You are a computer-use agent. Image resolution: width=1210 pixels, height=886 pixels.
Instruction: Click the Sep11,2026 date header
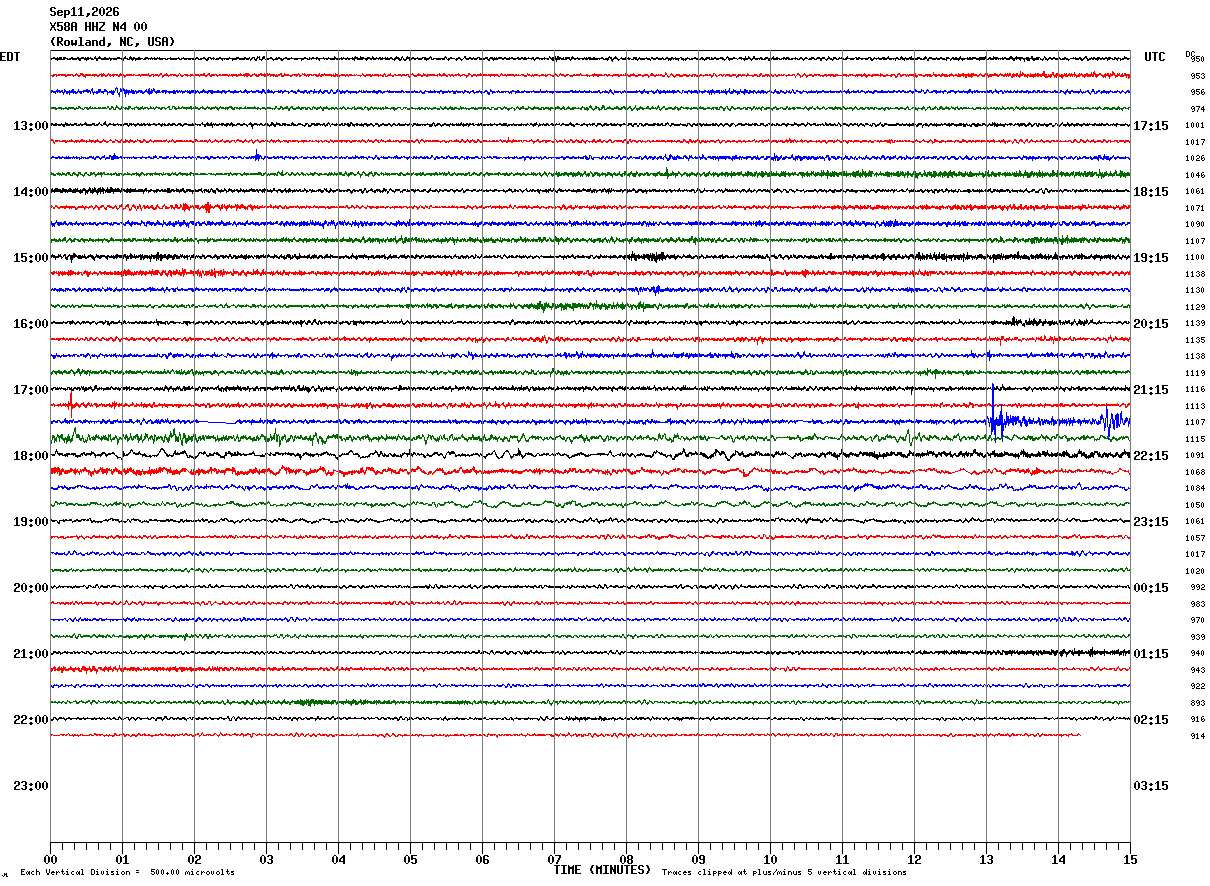[84, 12]
